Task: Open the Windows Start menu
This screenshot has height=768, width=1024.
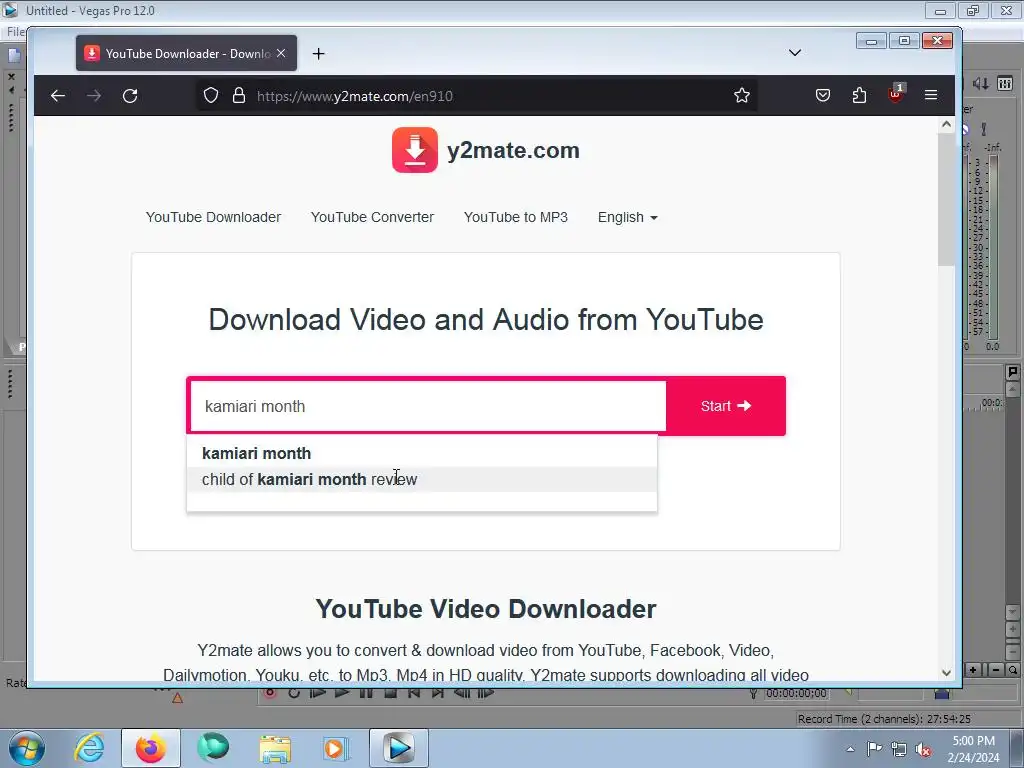Action: (x=27, y=748)
